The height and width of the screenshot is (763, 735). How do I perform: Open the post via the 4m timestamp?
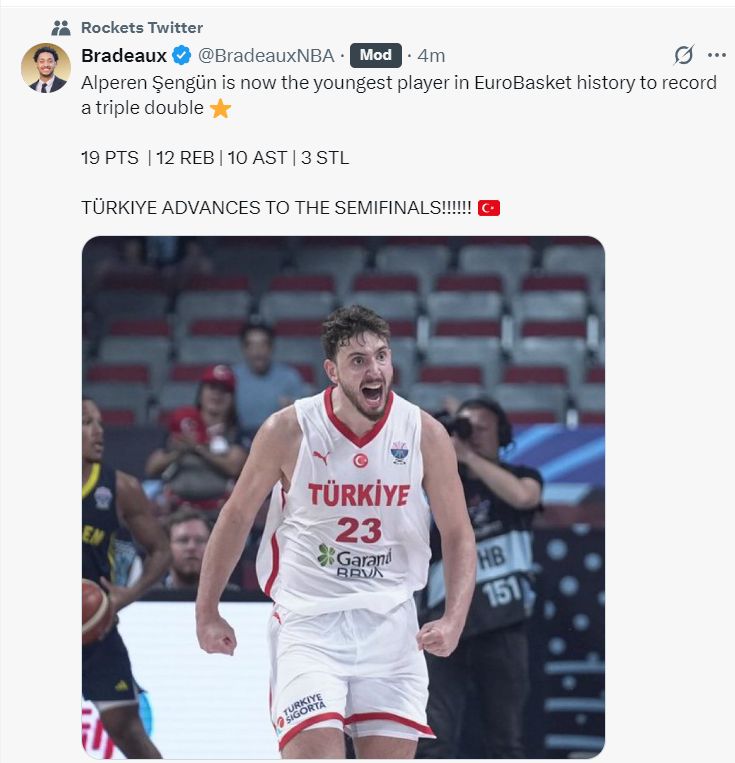tap(431, 55)
